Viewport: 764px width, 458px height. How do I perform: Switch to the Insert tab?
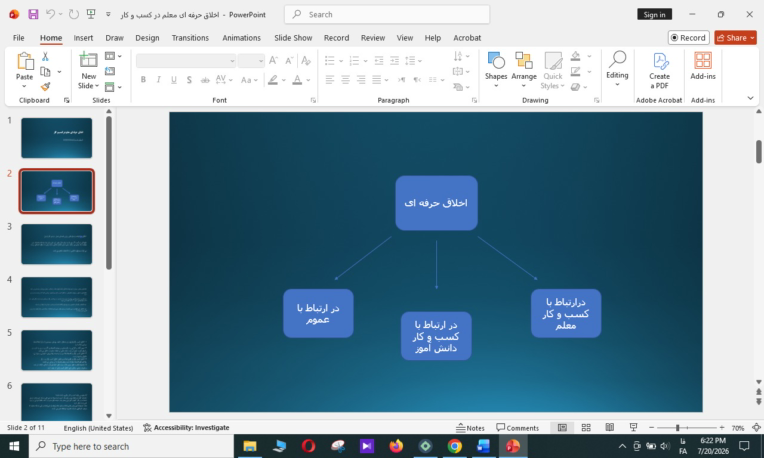83,38
